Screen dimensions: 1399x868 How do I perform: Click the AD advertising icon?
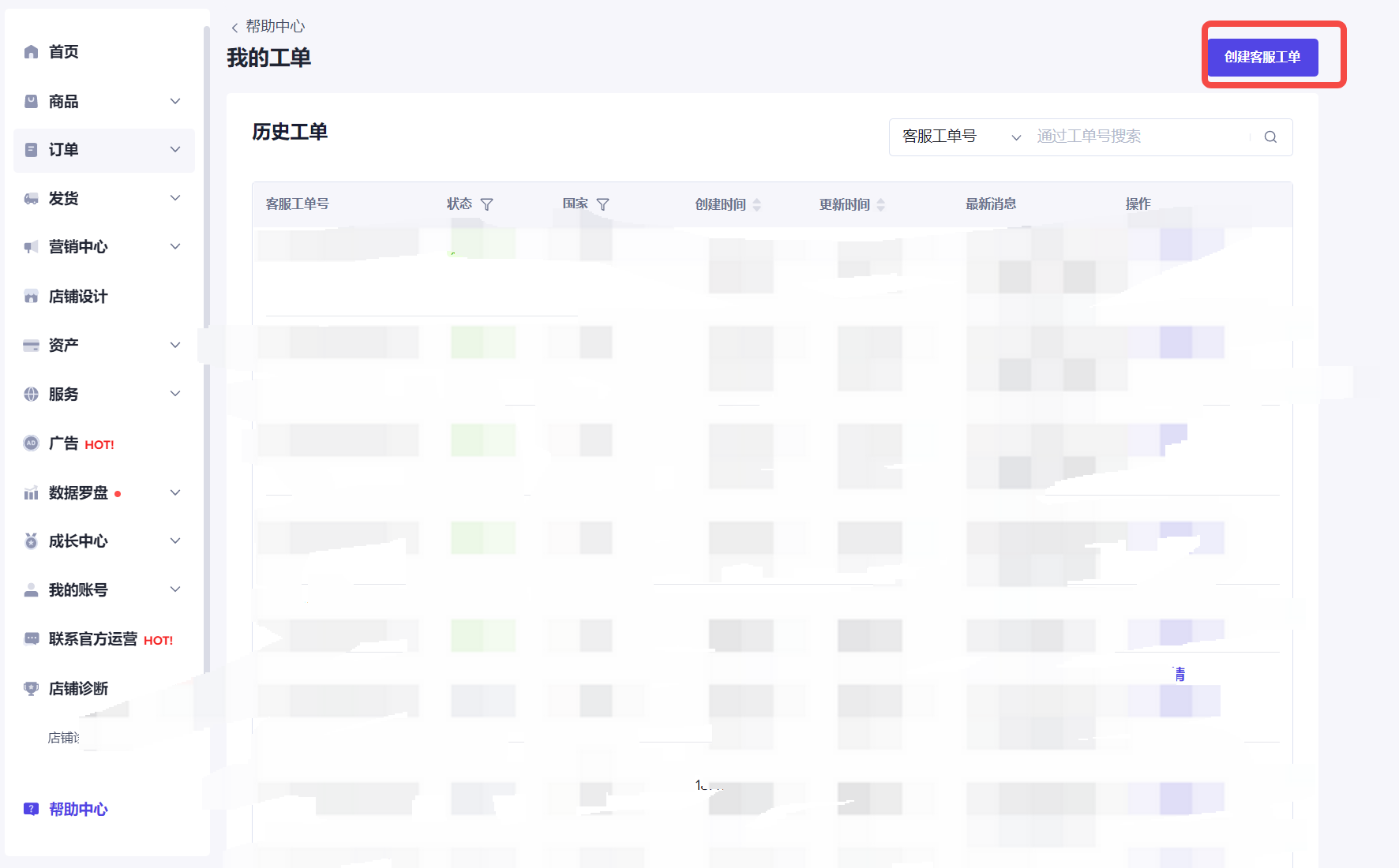[32, 443]
